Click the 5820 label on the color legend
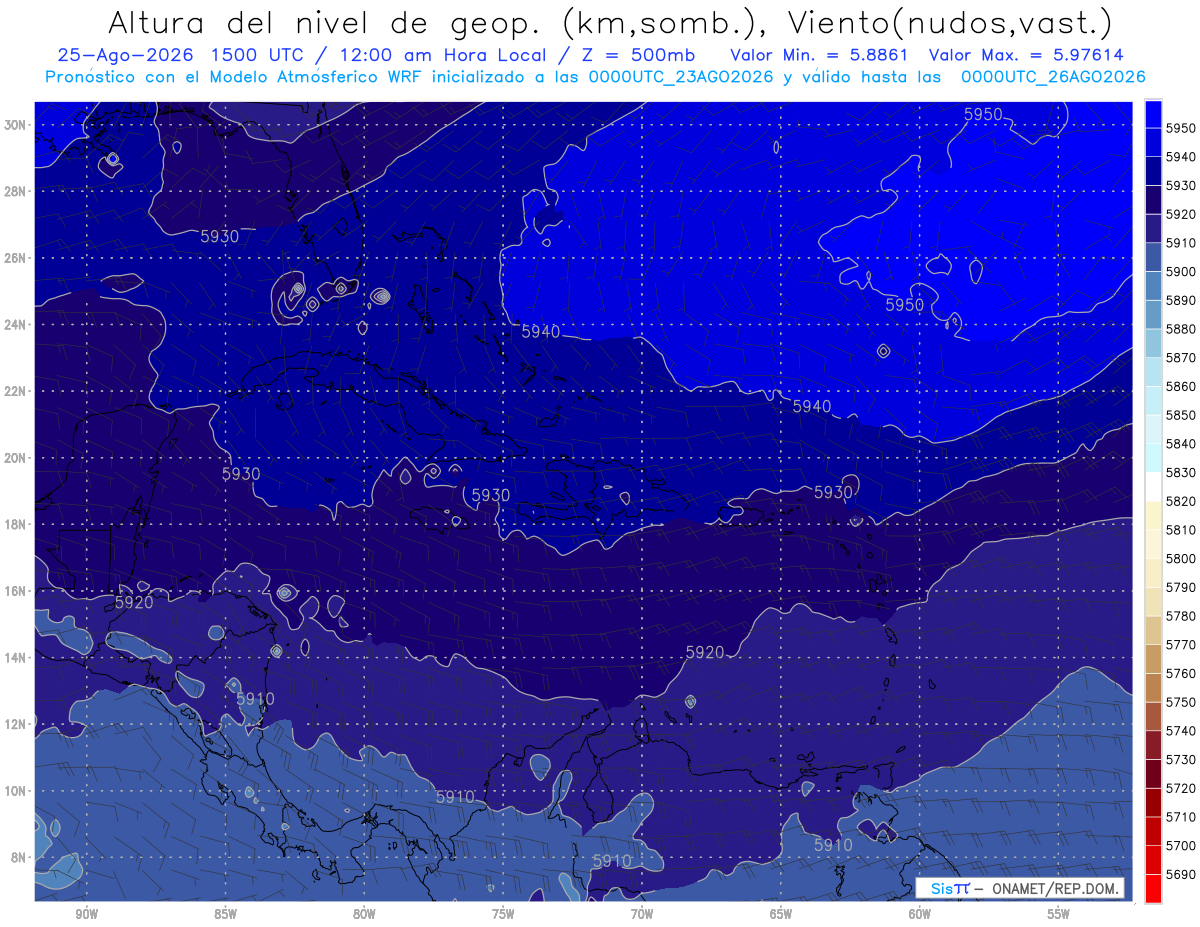1200x927 pixels. (x=1181, y=501)
